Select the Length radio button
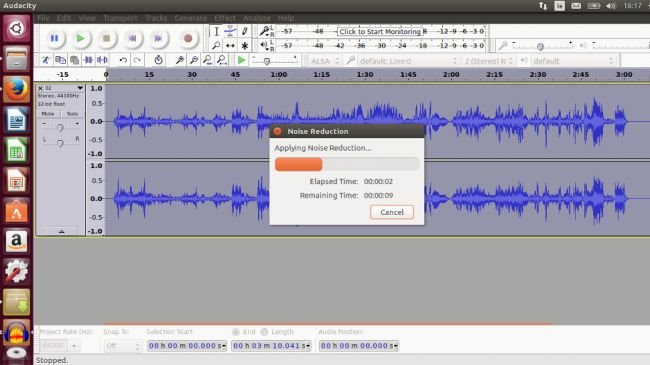 (x=264, y=332)
